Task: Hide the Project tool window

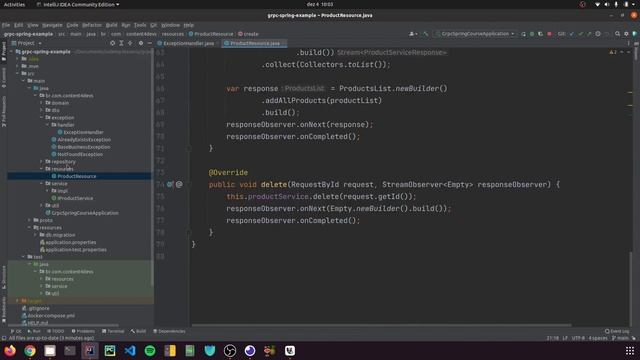Action: (149, 43)
